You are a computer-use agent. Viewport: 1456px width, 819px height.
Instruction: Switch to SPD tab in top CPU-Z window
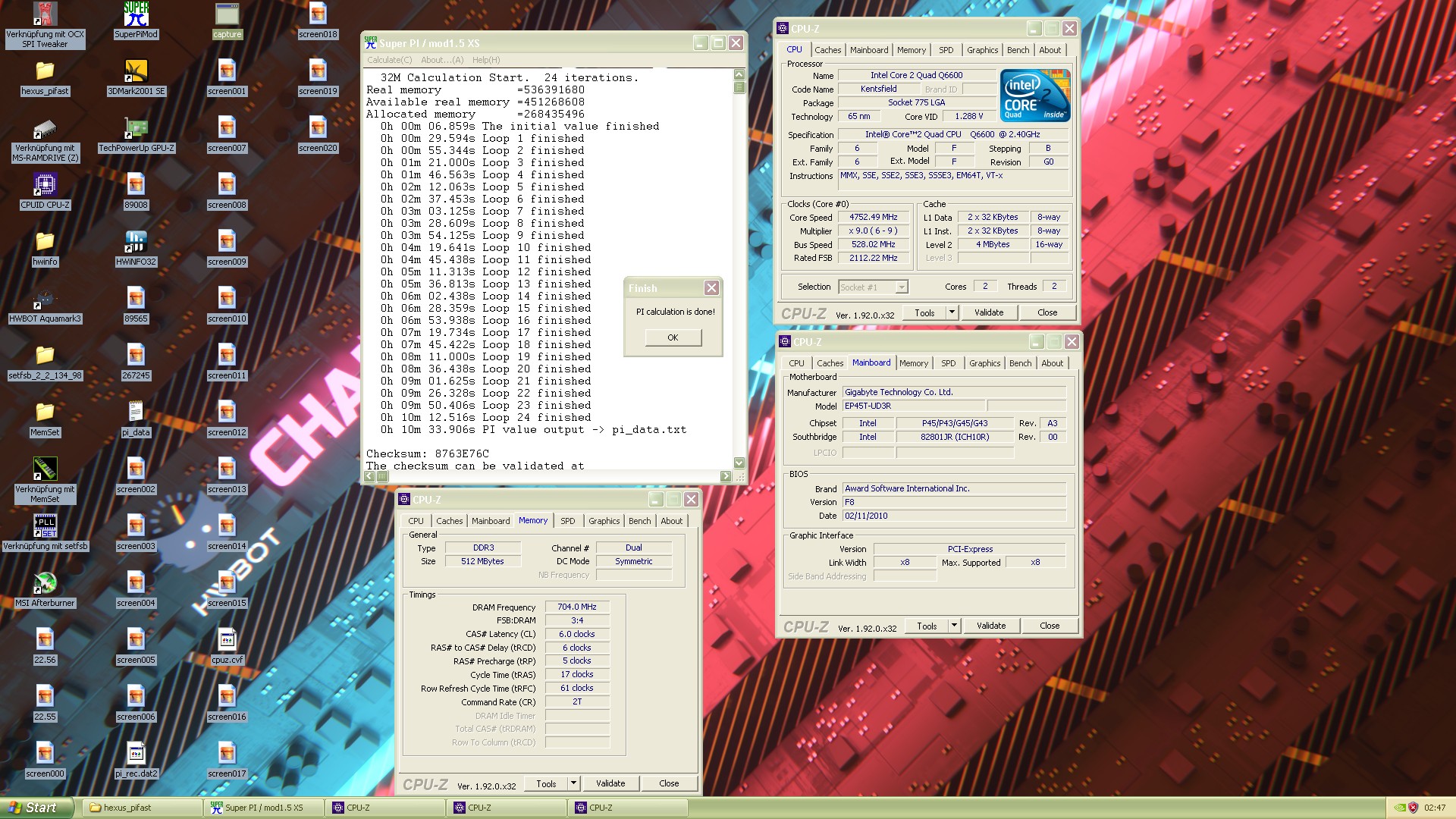point(946,50)
